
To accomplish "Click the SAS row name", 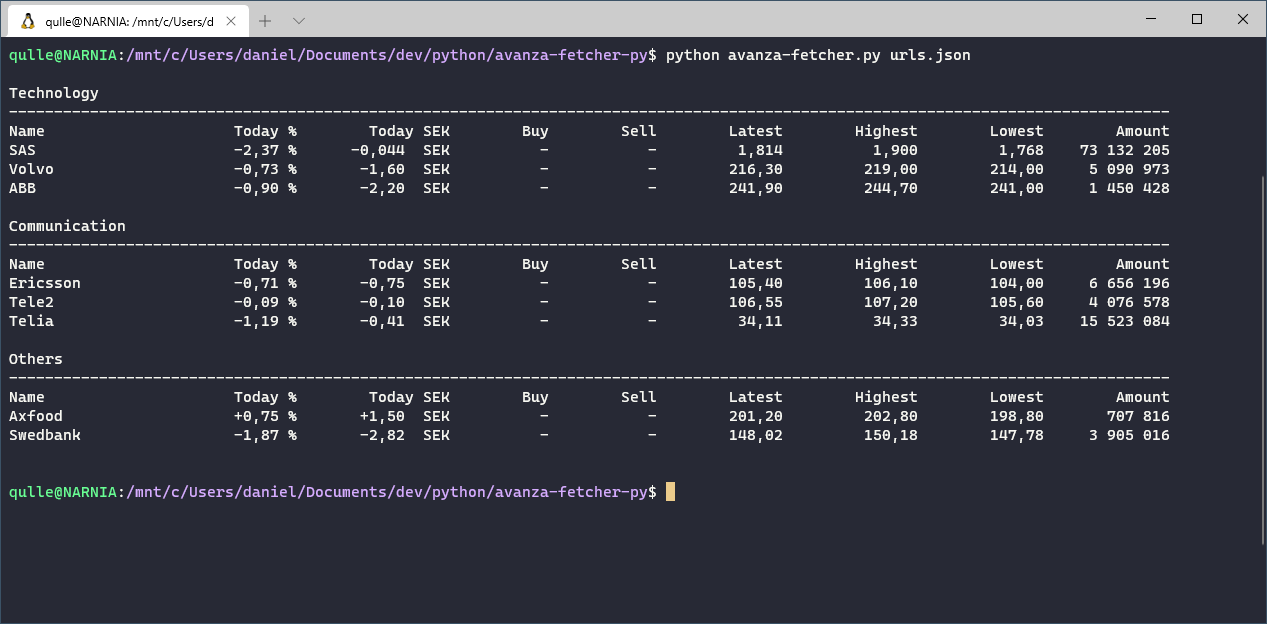I will click(22, 150).
